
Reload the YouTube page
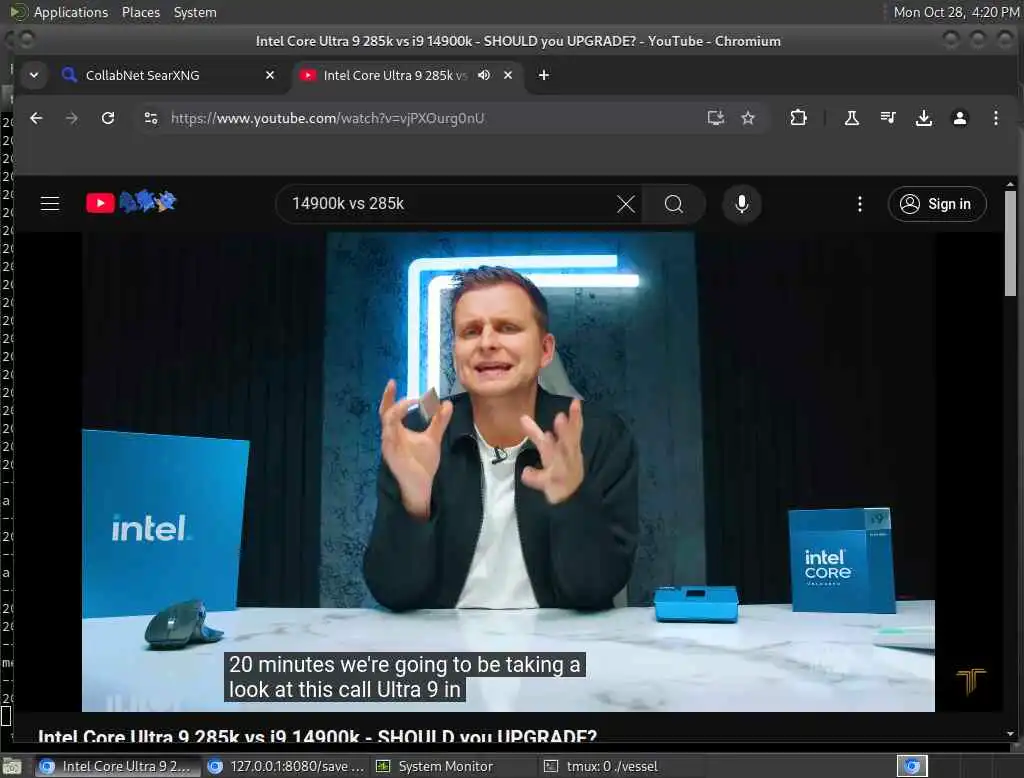coord(108,118)
